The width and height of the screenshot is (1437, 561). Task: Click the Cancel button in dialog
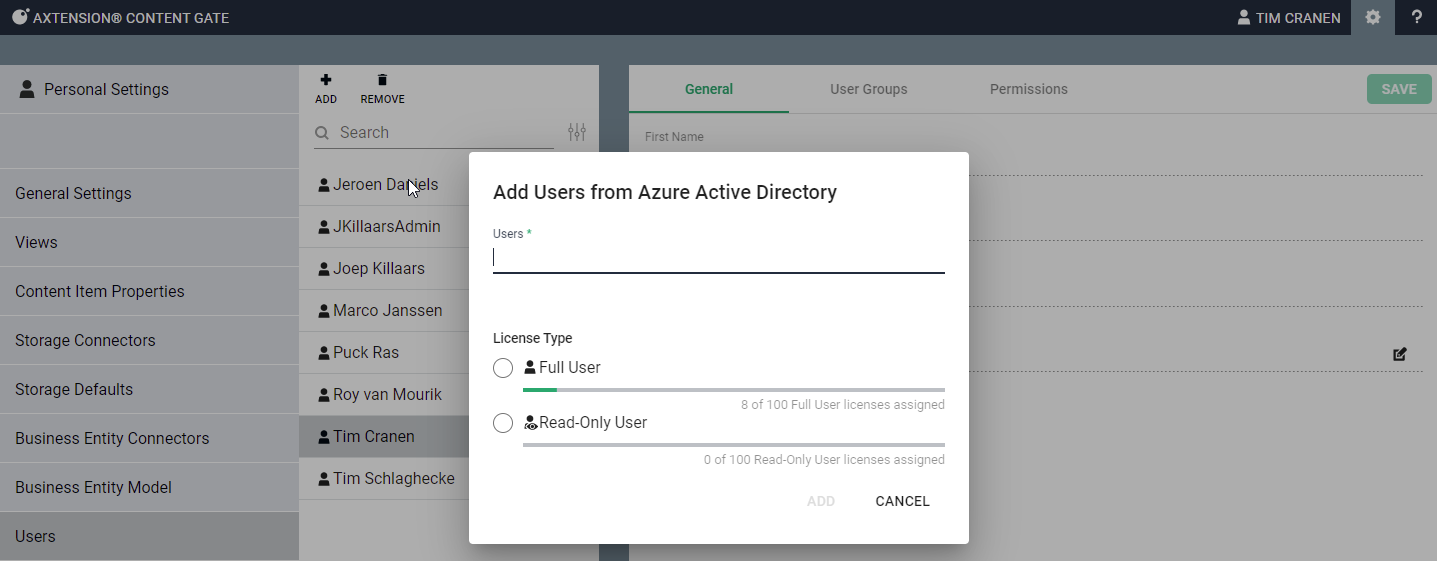pos(902,501)
